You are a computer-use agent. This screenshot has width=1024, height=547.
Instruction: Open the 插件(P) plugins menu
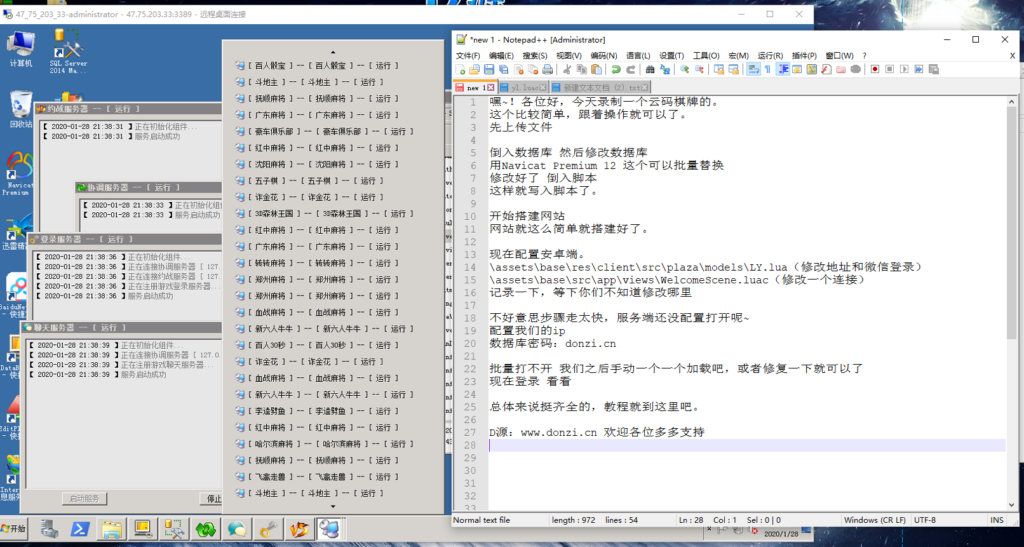pos(804,56)
